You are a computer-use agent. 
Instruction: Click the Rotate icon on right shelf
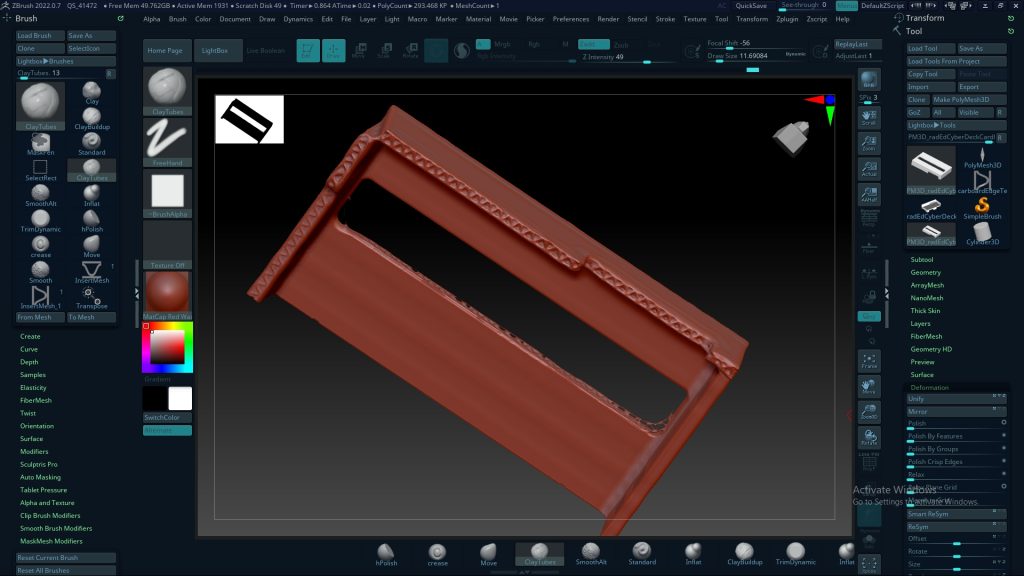869,437
